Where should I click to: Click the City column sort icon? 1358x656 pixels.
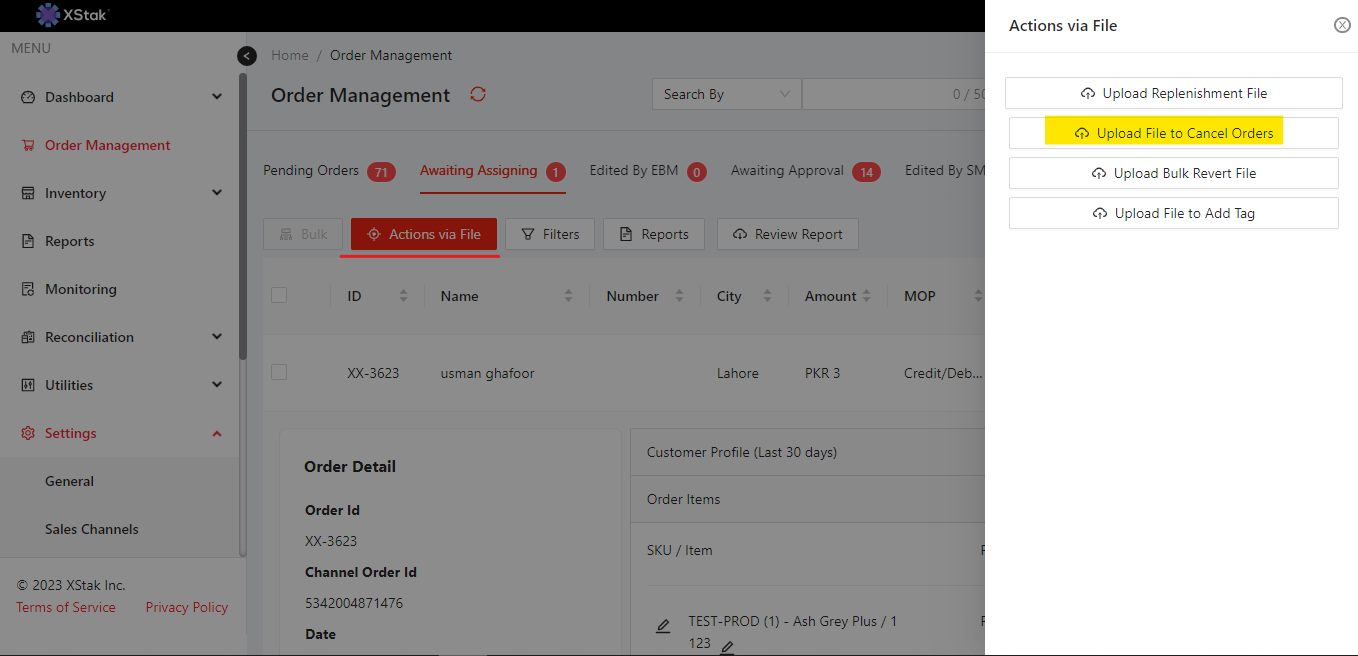click(x=767, y=296)
